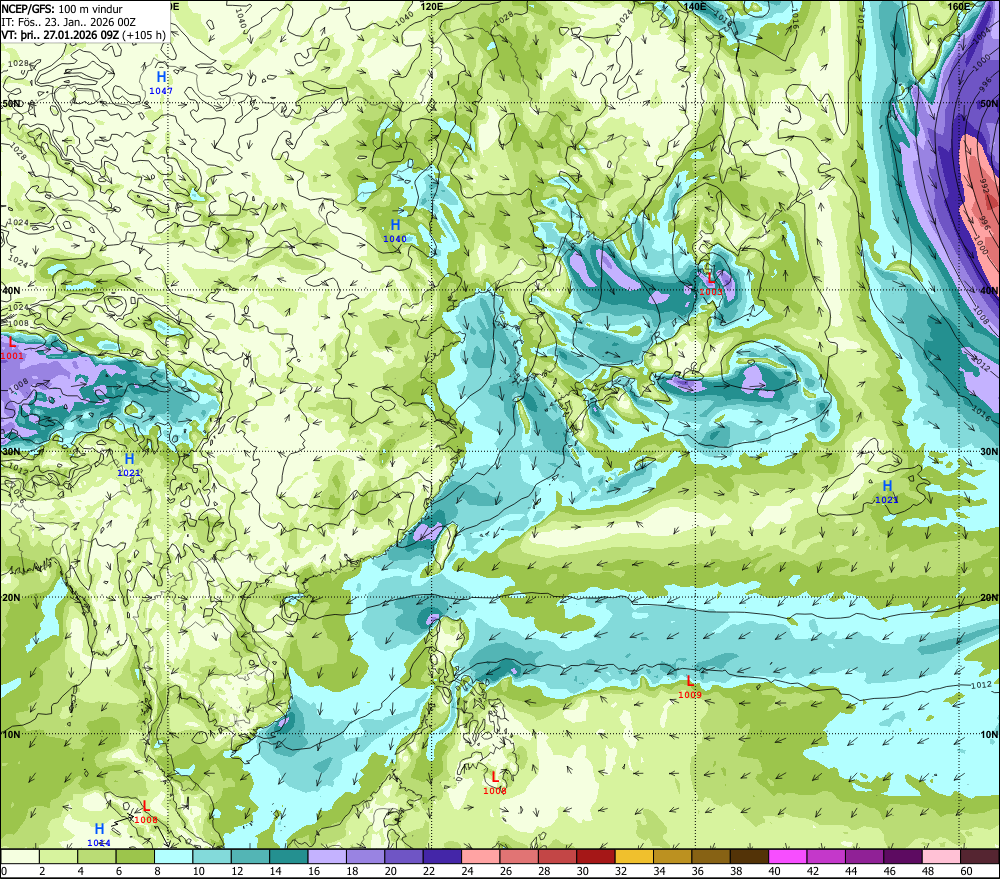Image resolution: width=1000 pixels, height=879 pixels.
Task: Pick the pale cream 0–2 legend swatch
Action: pyautogui.click(x=20, y=856)
